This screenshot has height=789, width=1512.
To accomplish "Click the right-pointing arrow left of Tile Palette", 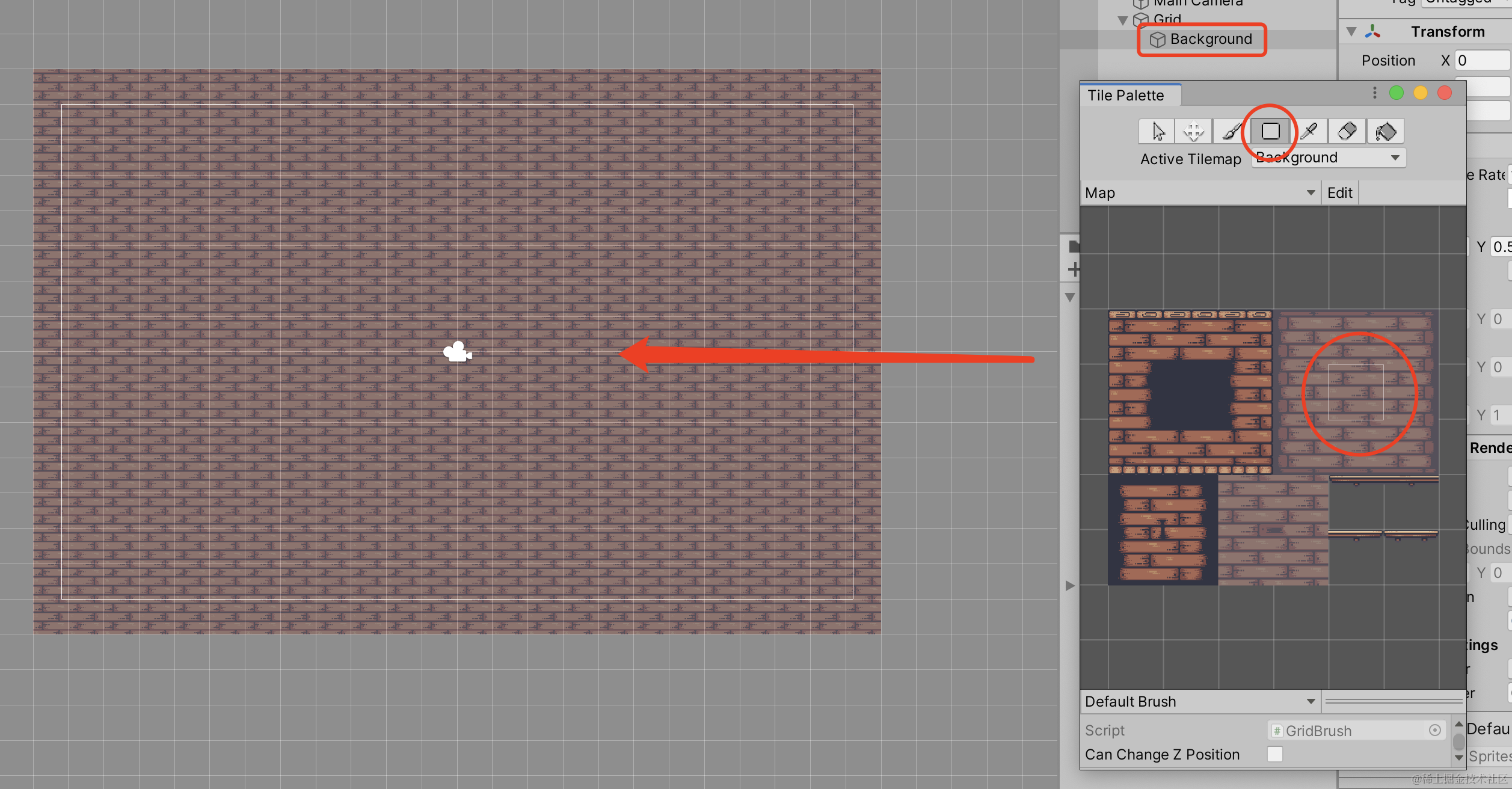I will coord(1070,586).
